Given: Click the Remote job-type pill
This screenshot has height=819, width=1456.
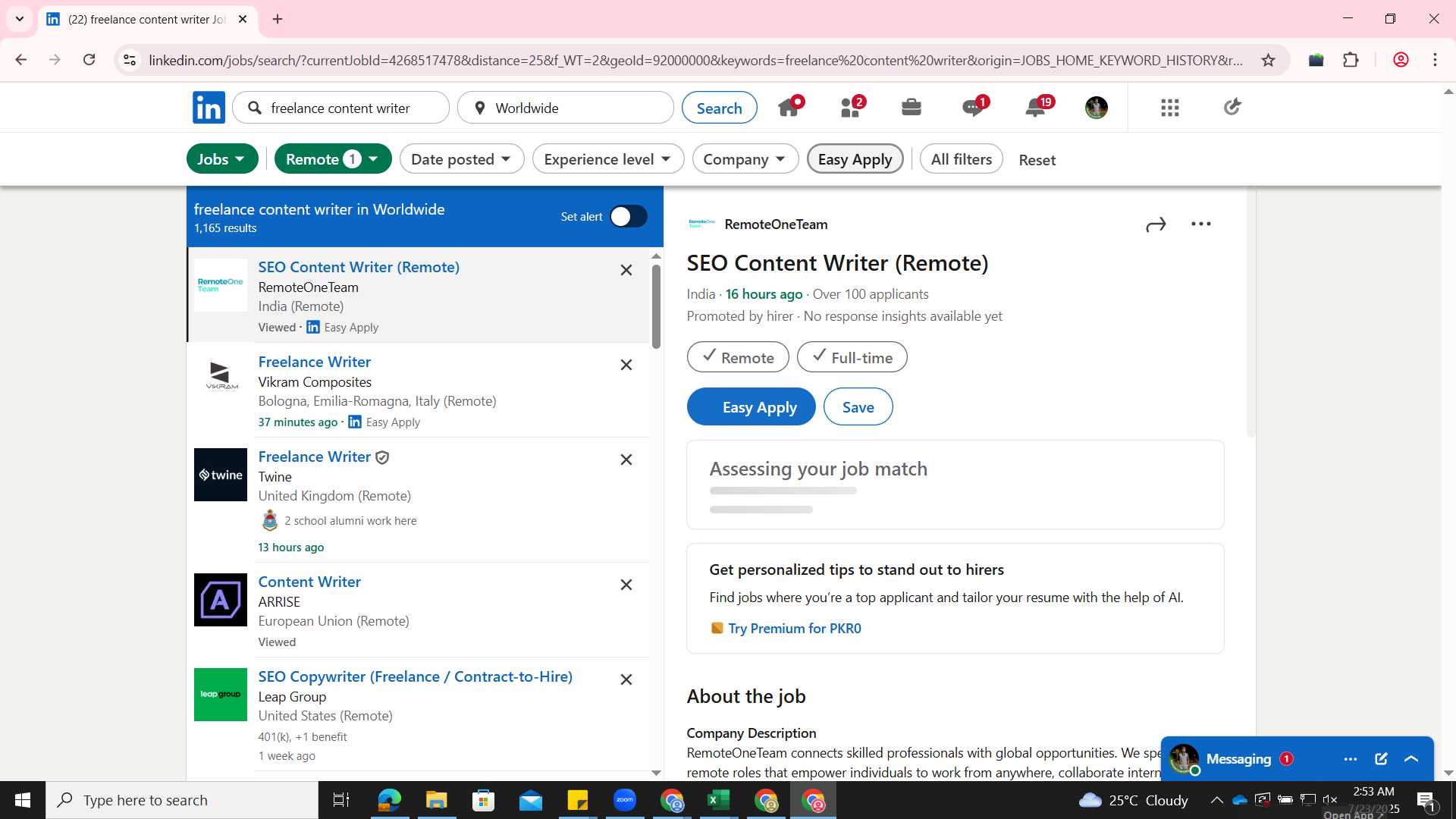Looking at the screenshot, I should pyautogui.click(x=738, y=357).
